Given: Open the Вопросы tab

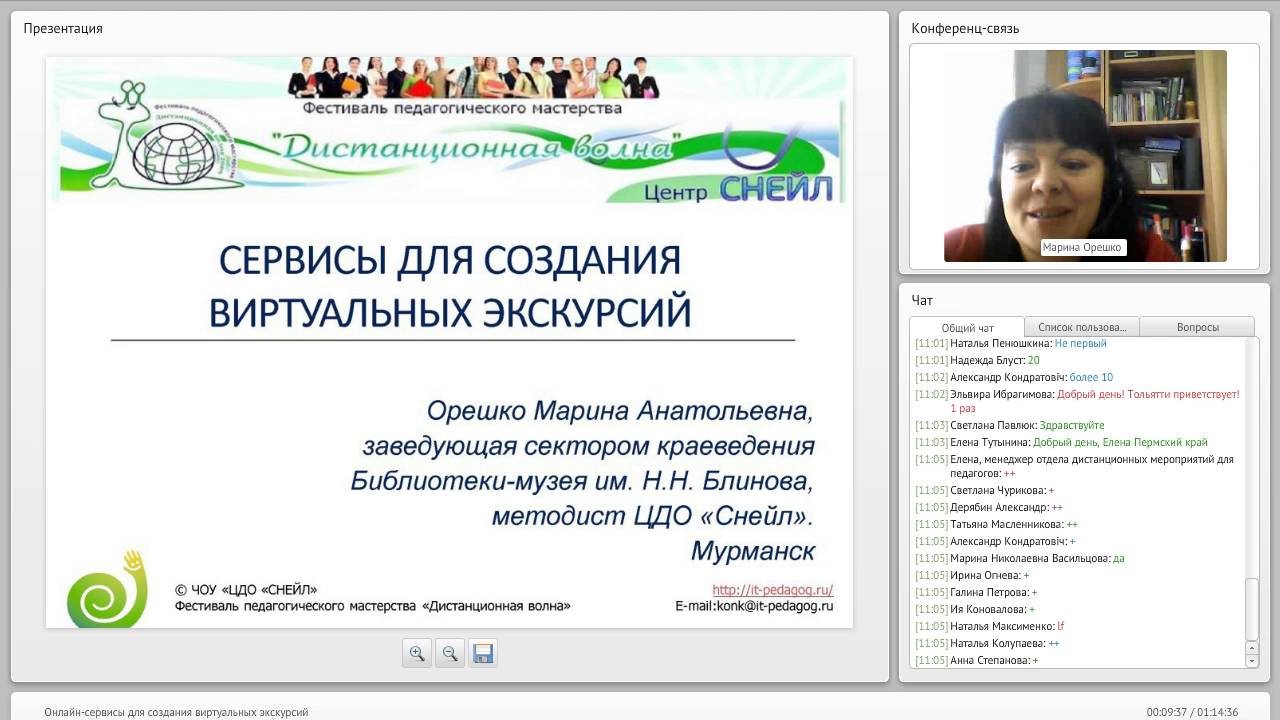Looking at the screenshot, I should 1197,327.
